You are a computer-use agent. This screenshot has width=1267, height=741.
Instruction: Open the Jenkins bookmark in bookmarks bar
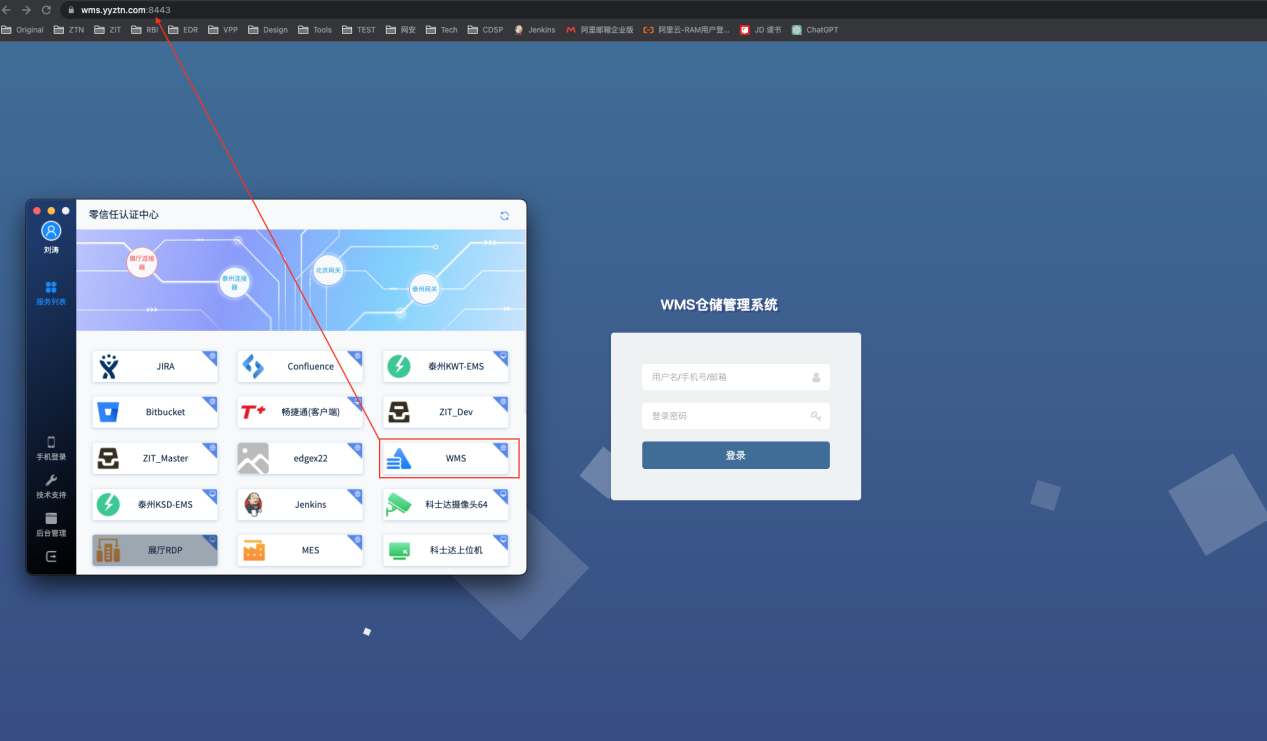point(534,29)
